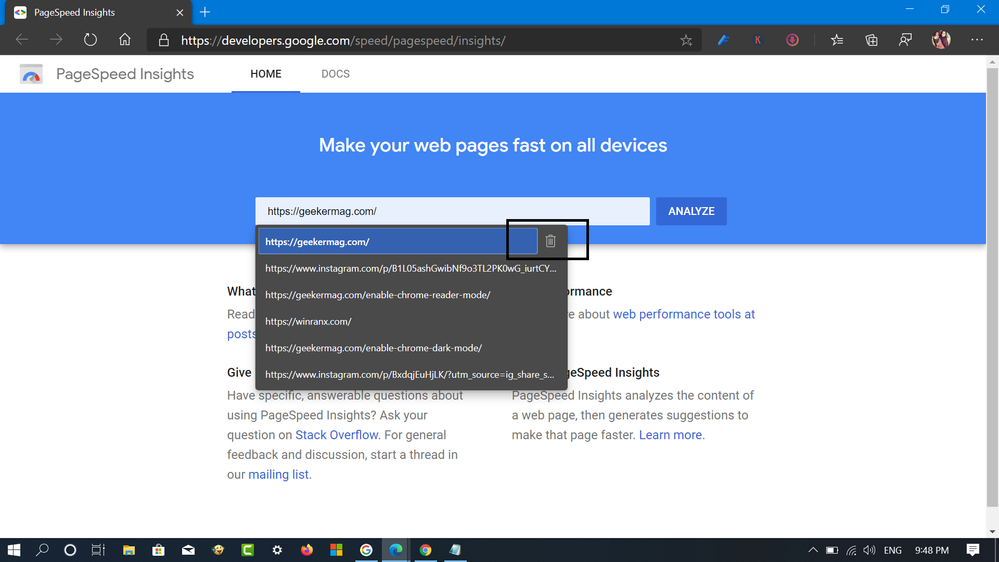Screen dimensions: 999x562
Task: Open Mail app on taskbar
Action: click(x=188, y=550)
